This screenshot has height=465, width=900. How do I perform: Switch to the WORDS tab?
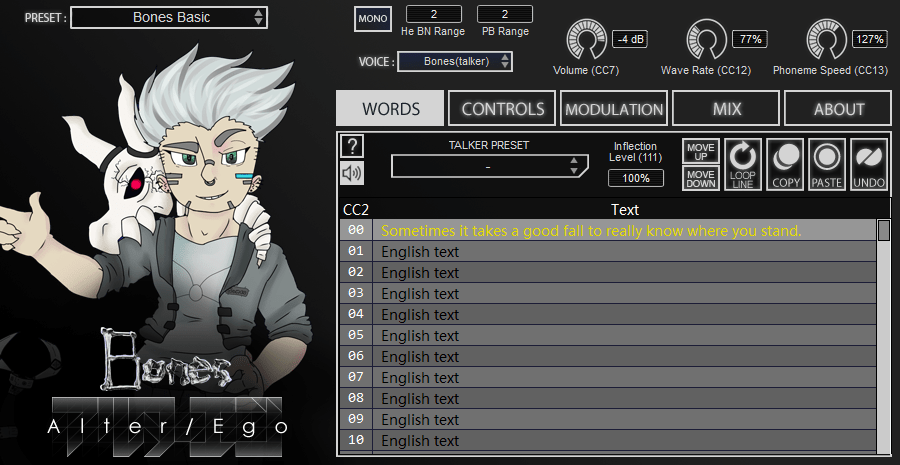click(390, 108)
